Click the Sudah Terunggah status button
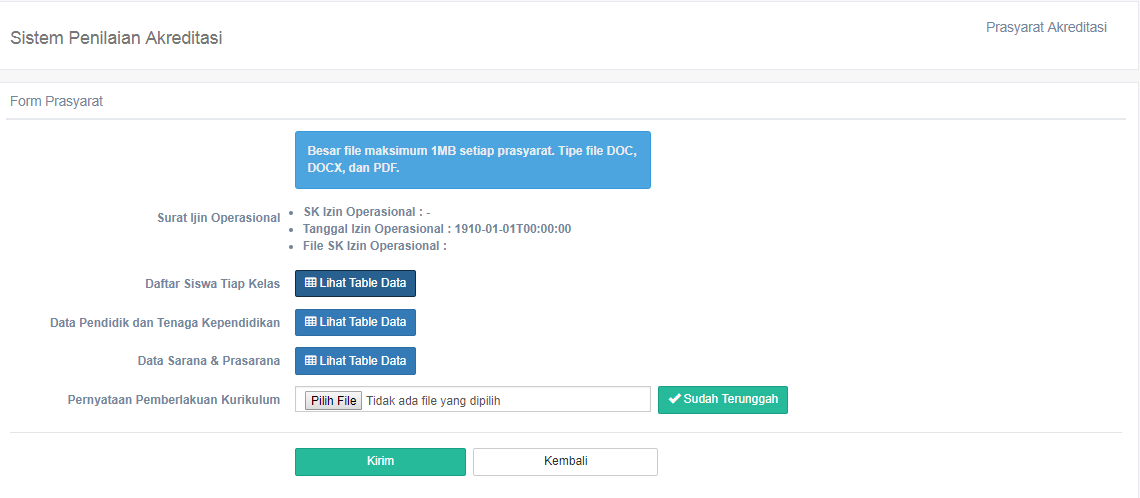This screenshot has width=1140, height=498. tap(723, 399)
